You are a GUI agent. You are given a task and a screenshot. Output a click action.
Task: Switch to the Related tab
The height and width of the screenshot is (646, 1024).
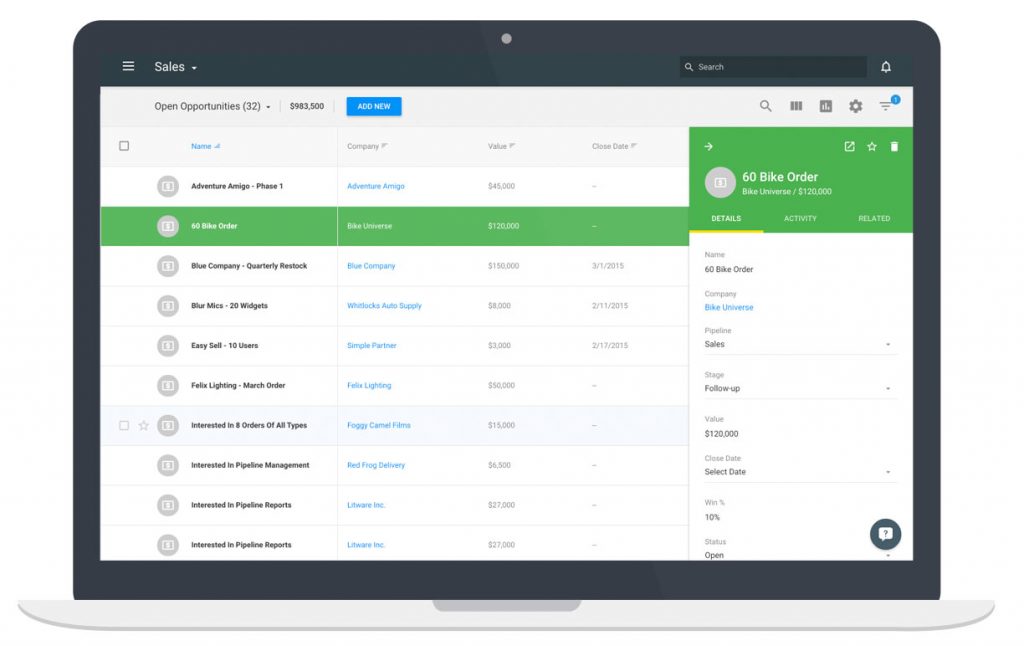[x=874, y=218]
